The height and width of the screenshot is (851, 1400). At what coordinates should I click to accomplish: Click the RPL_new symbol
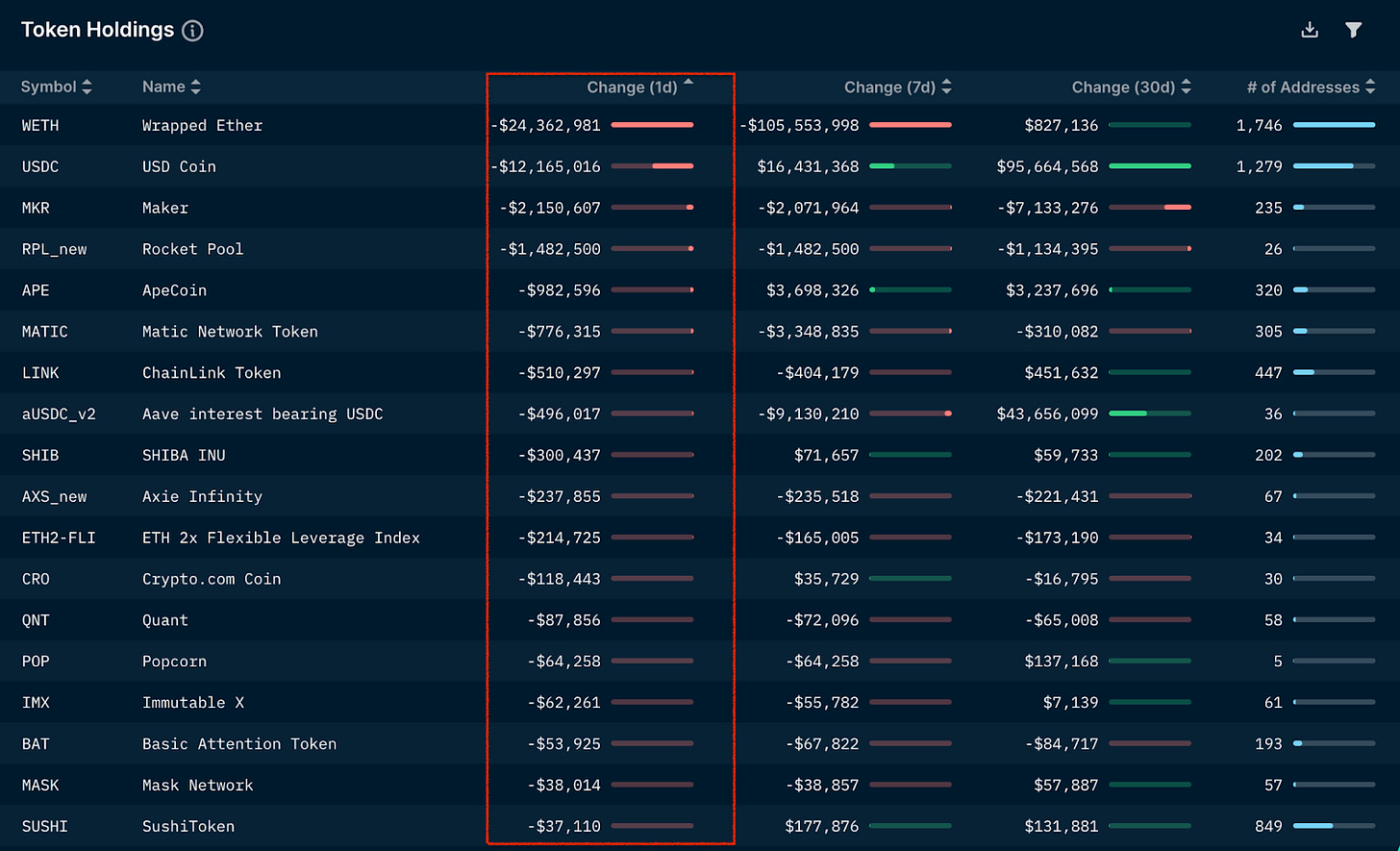[54, 249]
